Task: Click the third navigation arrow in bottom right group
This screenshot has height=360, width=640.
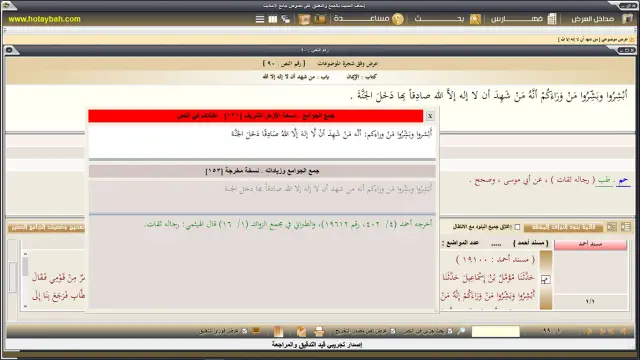Action: (602, 331)
